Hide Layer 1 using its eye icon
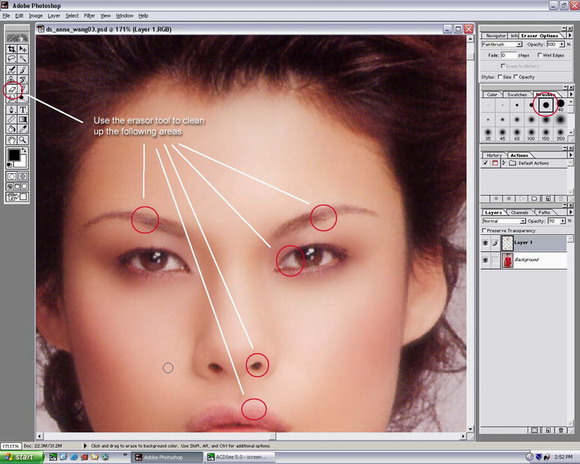 [486, 243]
